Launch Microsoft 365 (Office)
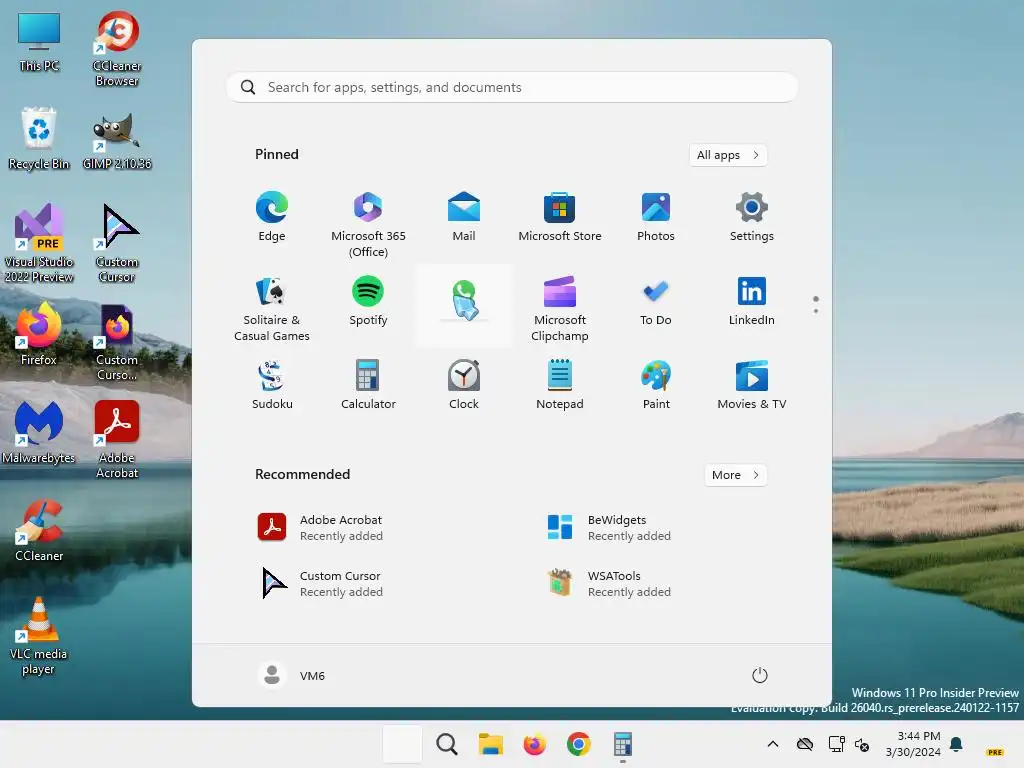This screenshot has height=768, width=1024. click(368, 224)
